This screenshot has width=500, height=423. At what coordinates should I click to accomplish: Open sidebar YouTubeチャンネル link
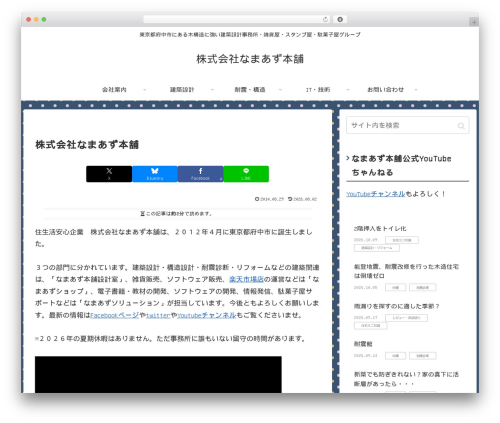tap(376, 194)
